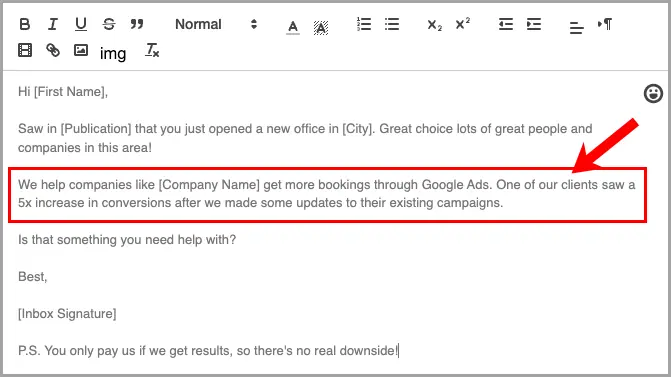Click 'Is that something you need help with?'

127,240
